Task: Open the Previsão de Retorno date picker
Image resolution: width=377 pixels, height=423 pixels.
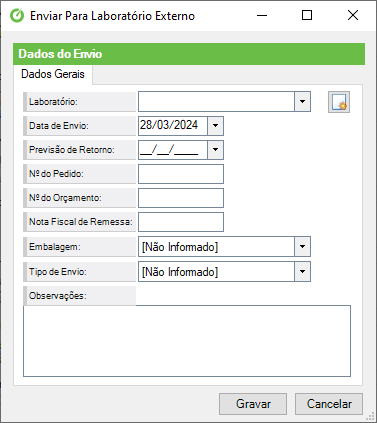Action: [215, 150]
